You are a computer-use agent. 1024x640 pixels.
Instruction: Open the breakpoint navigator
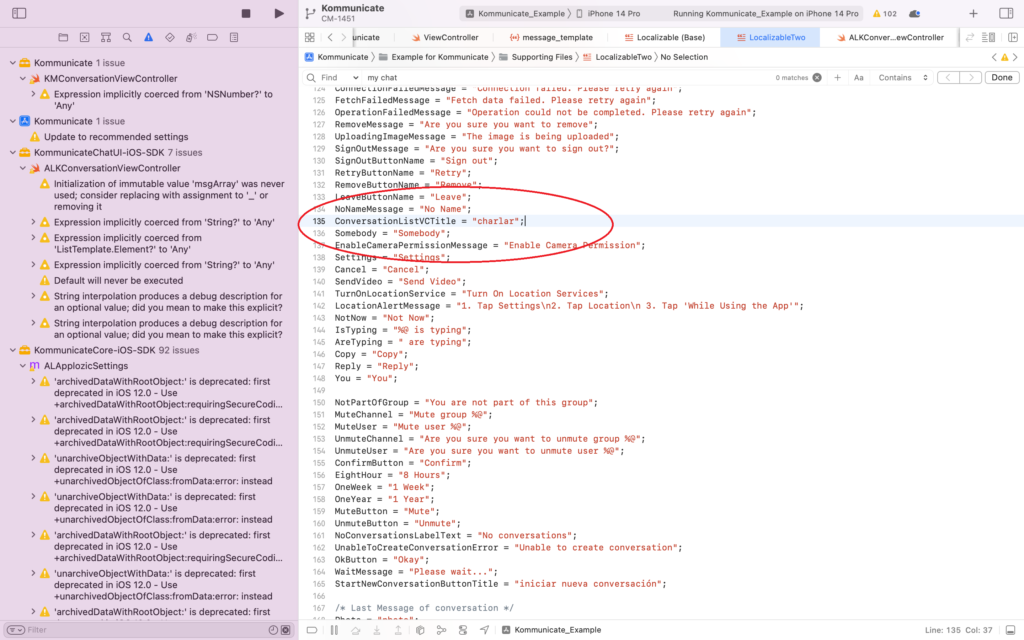[212, 37]
